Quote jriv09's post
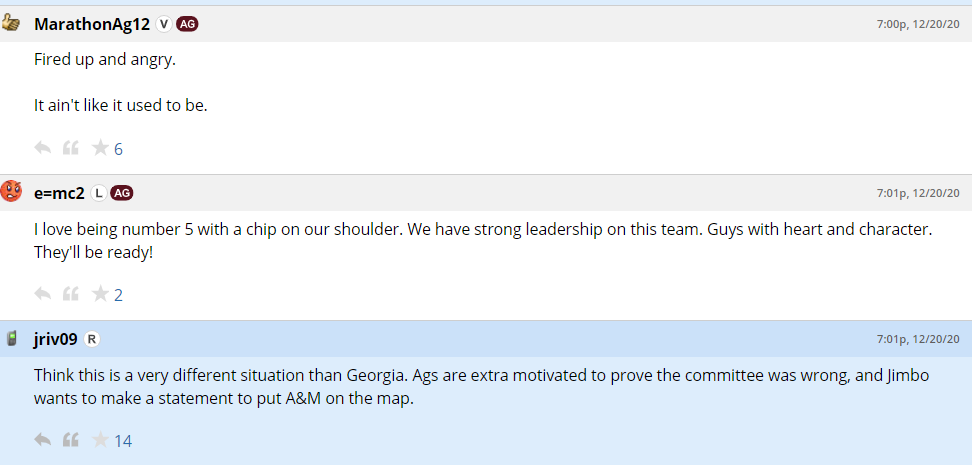 point(71,440)
